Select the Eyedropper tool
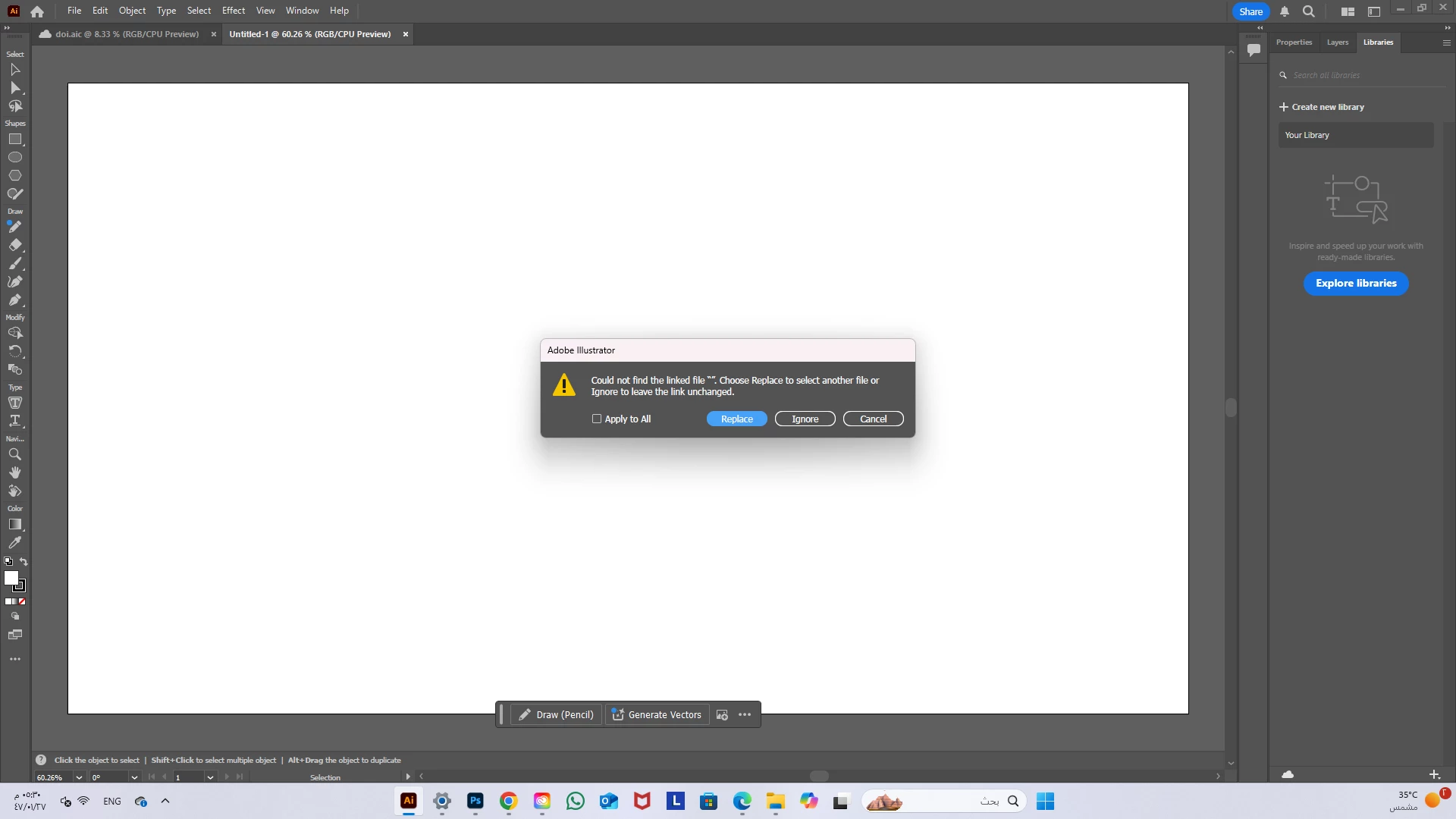This screenshot has width=1456, height=819. 14,543
